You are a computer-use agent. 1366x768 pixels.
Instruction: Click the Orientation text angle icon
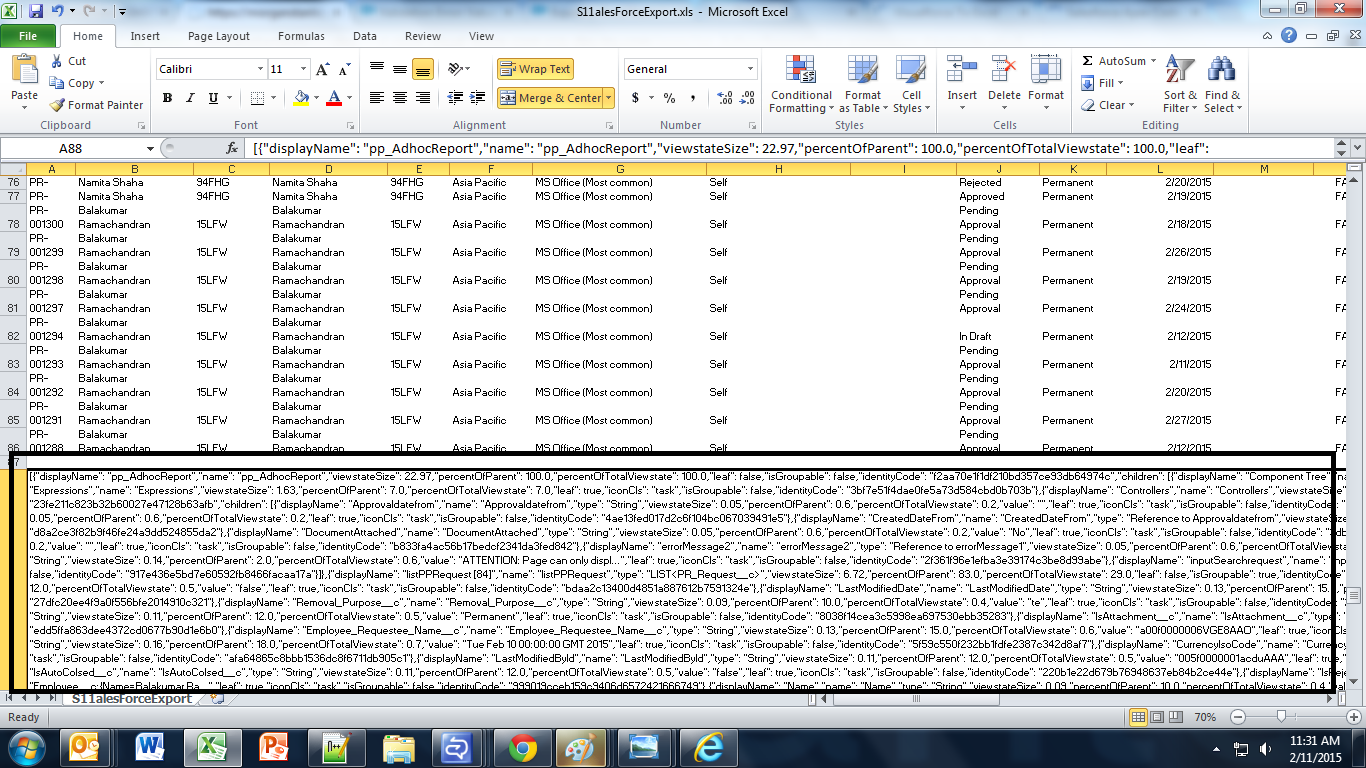[457, 69]
